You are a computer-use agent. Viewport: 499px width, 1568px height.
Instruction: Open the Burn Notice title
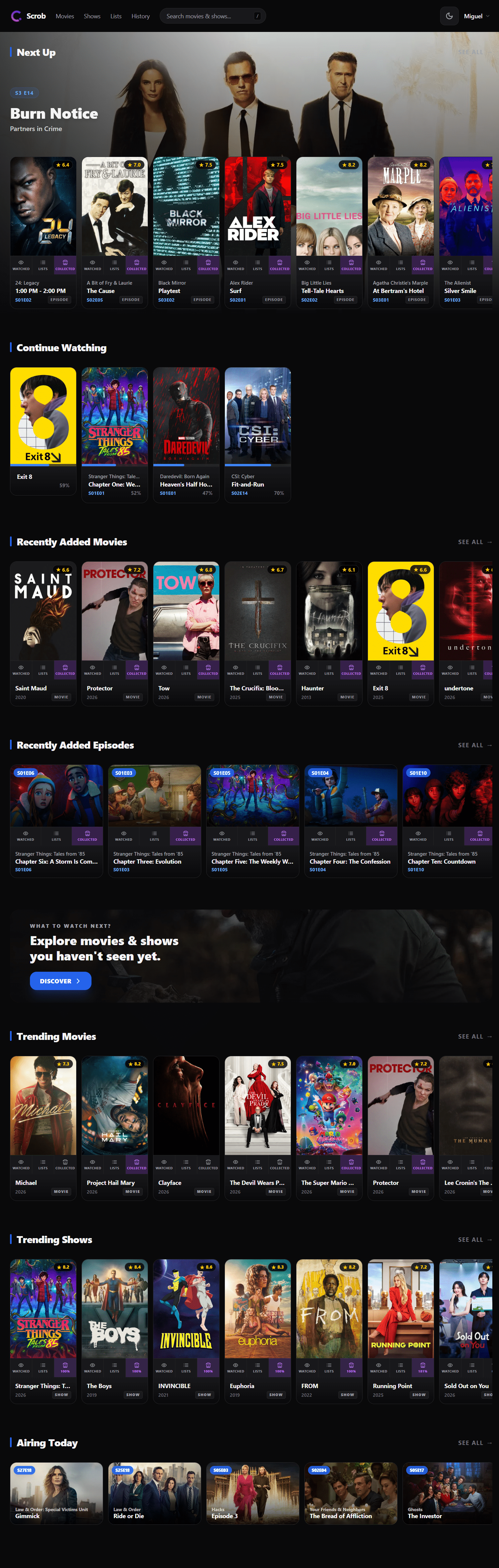point(54,114)
